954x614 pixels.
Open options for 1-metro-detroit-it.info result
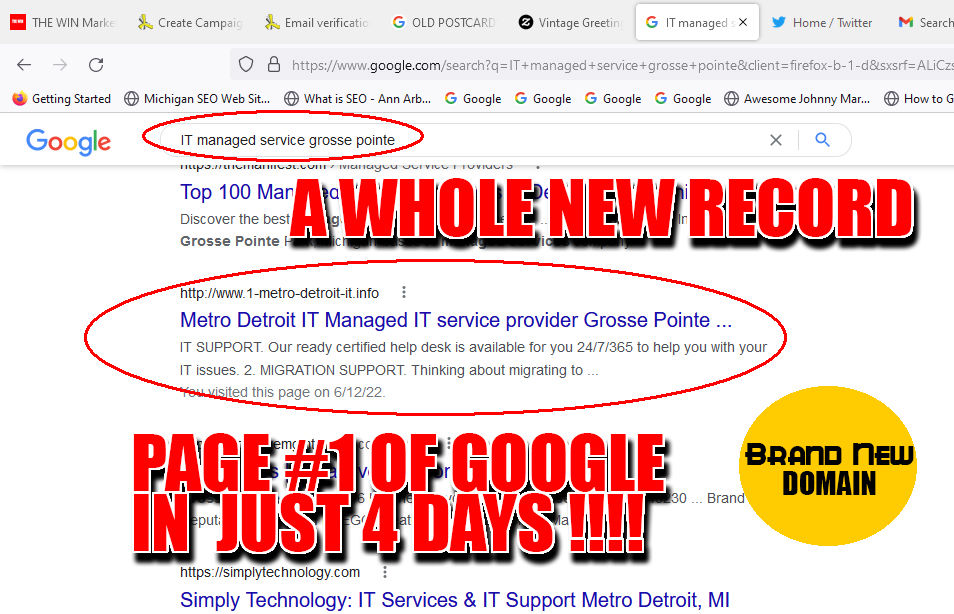pos(403,293)
